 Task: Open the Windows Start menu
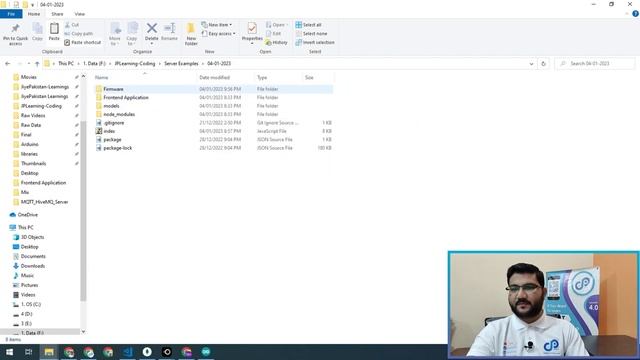9,352
